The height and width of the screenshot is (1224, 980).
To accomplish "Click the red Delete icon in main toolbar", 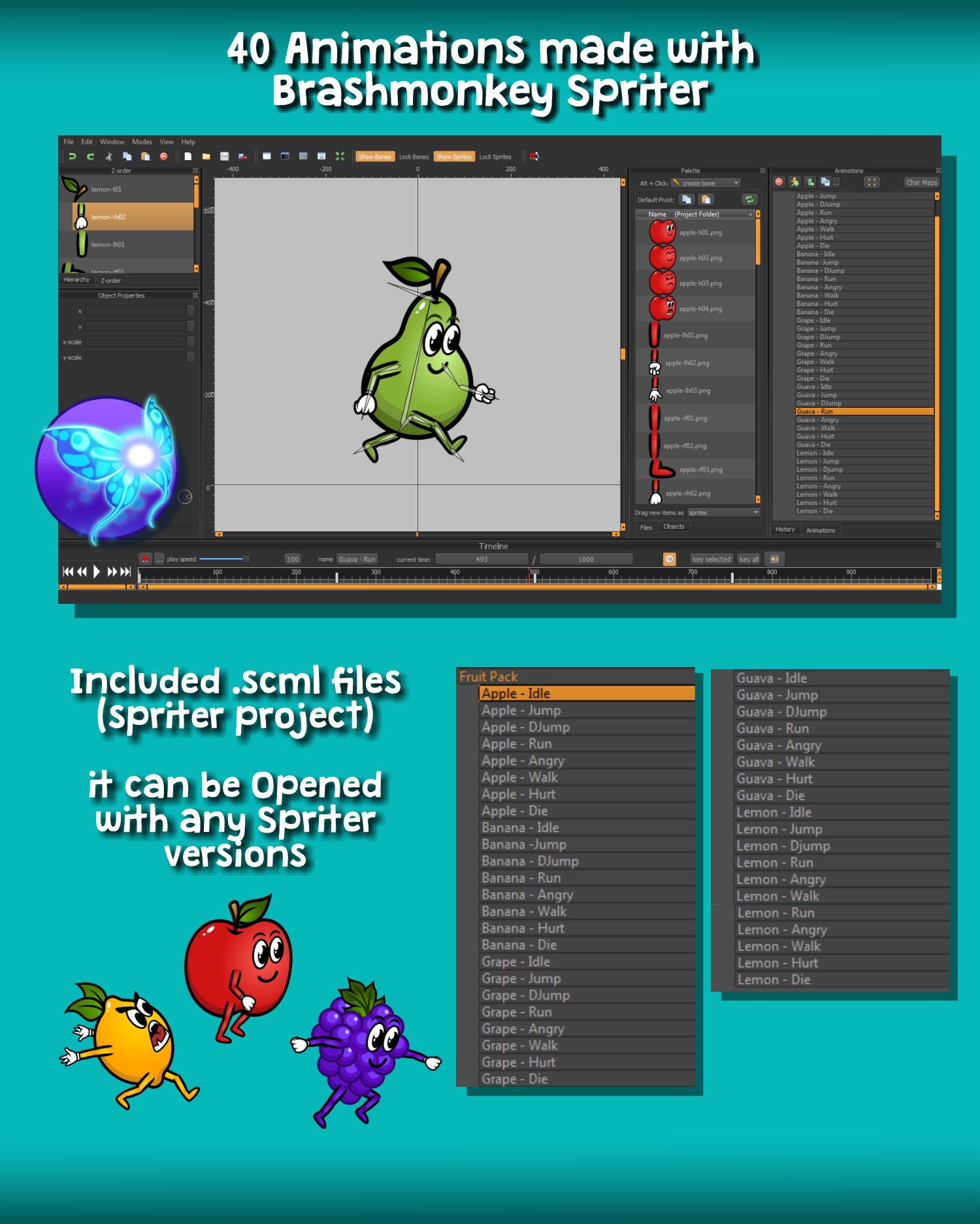I will pos(164,157).
